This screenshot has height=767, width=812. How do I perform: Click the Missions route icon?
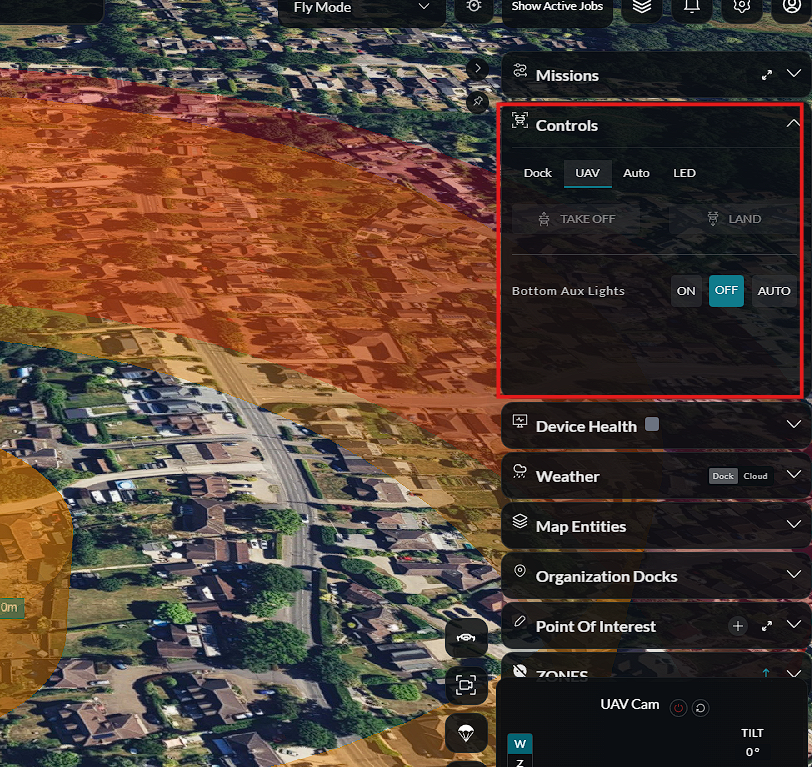tap(520, 70)
